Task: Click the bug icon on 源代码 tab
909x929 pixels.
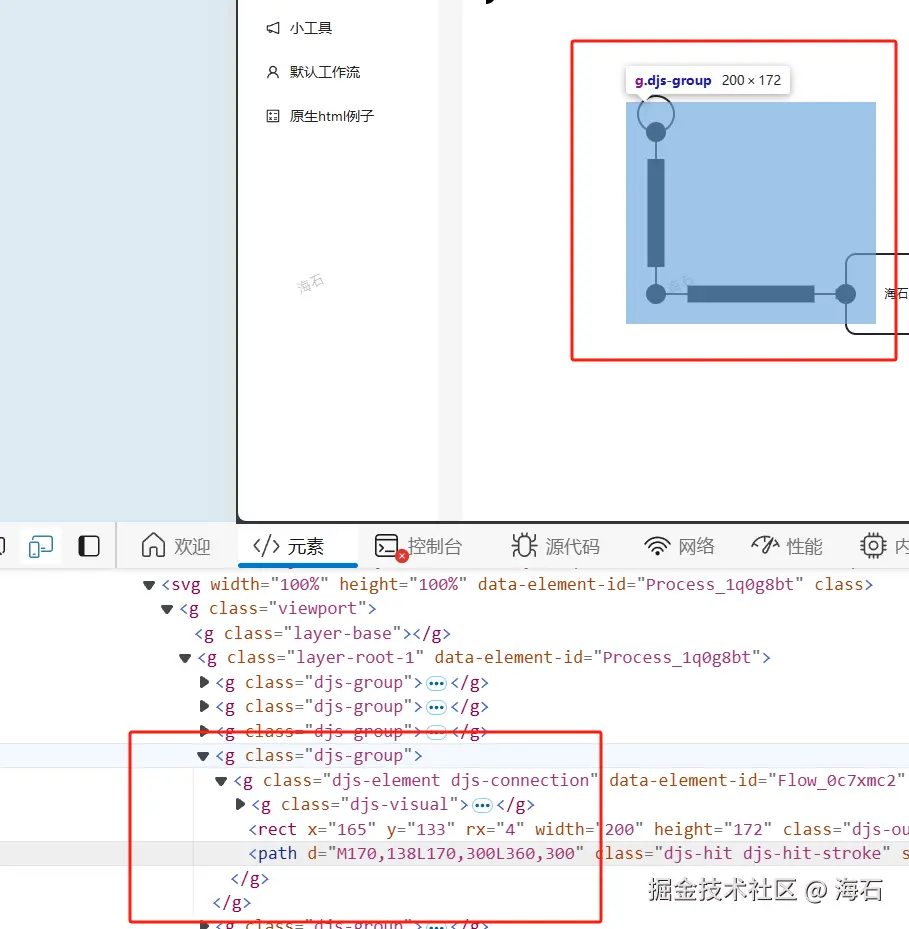Action: coord(524,545)
